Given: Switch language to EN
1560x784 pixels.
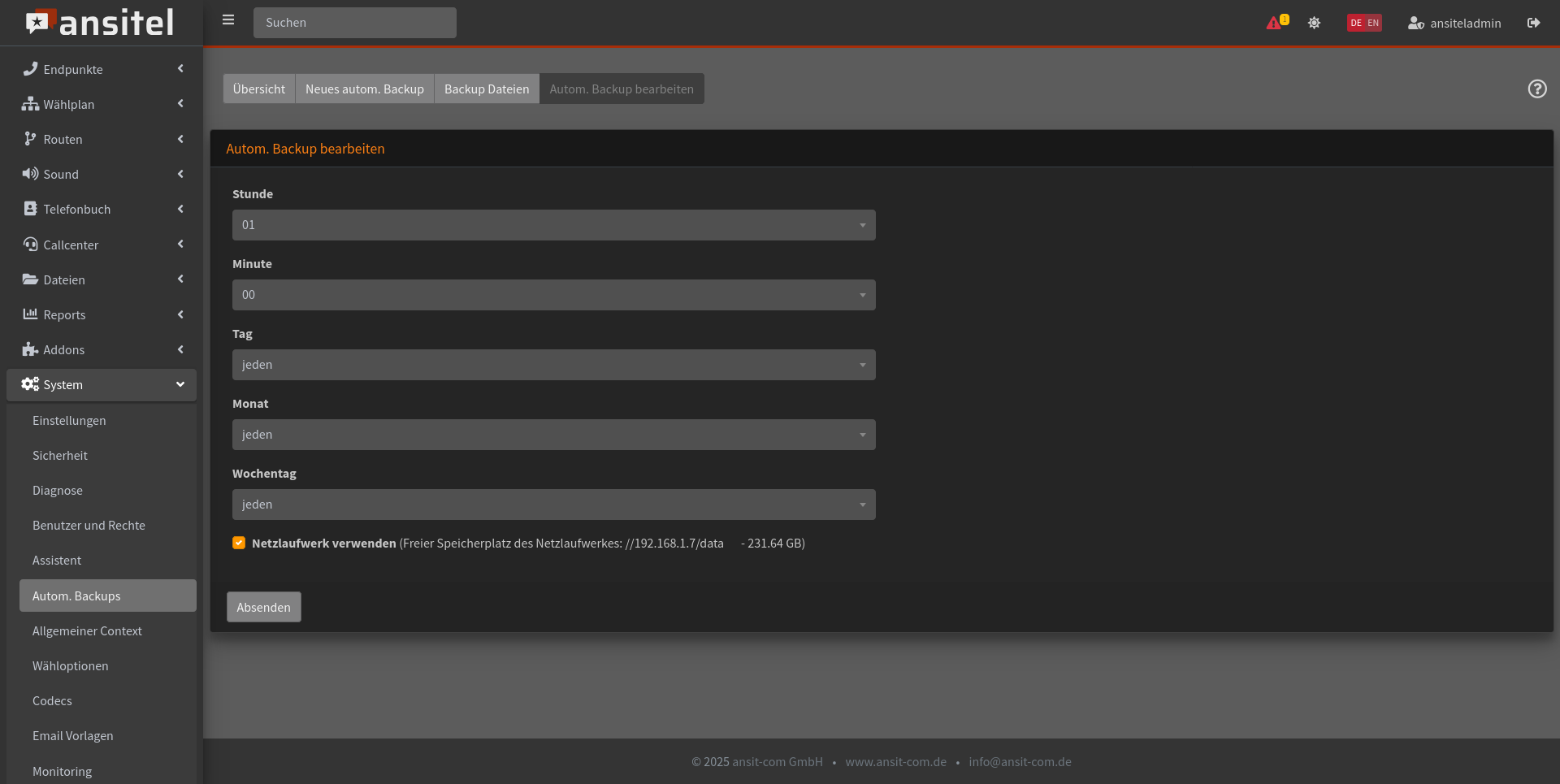Looking at the screenshot, I should (1373, 23).
